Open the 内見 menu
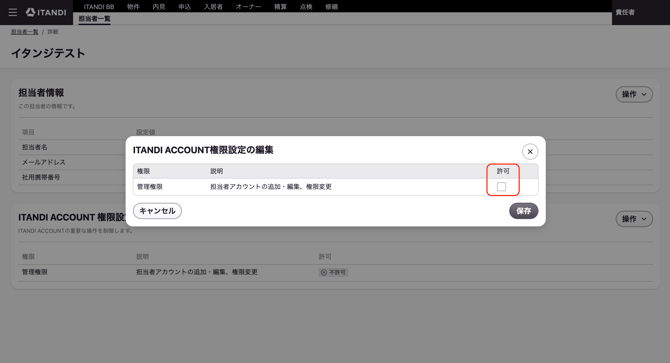The width and height of the screenshot is (670, 363). pos(159,7)
